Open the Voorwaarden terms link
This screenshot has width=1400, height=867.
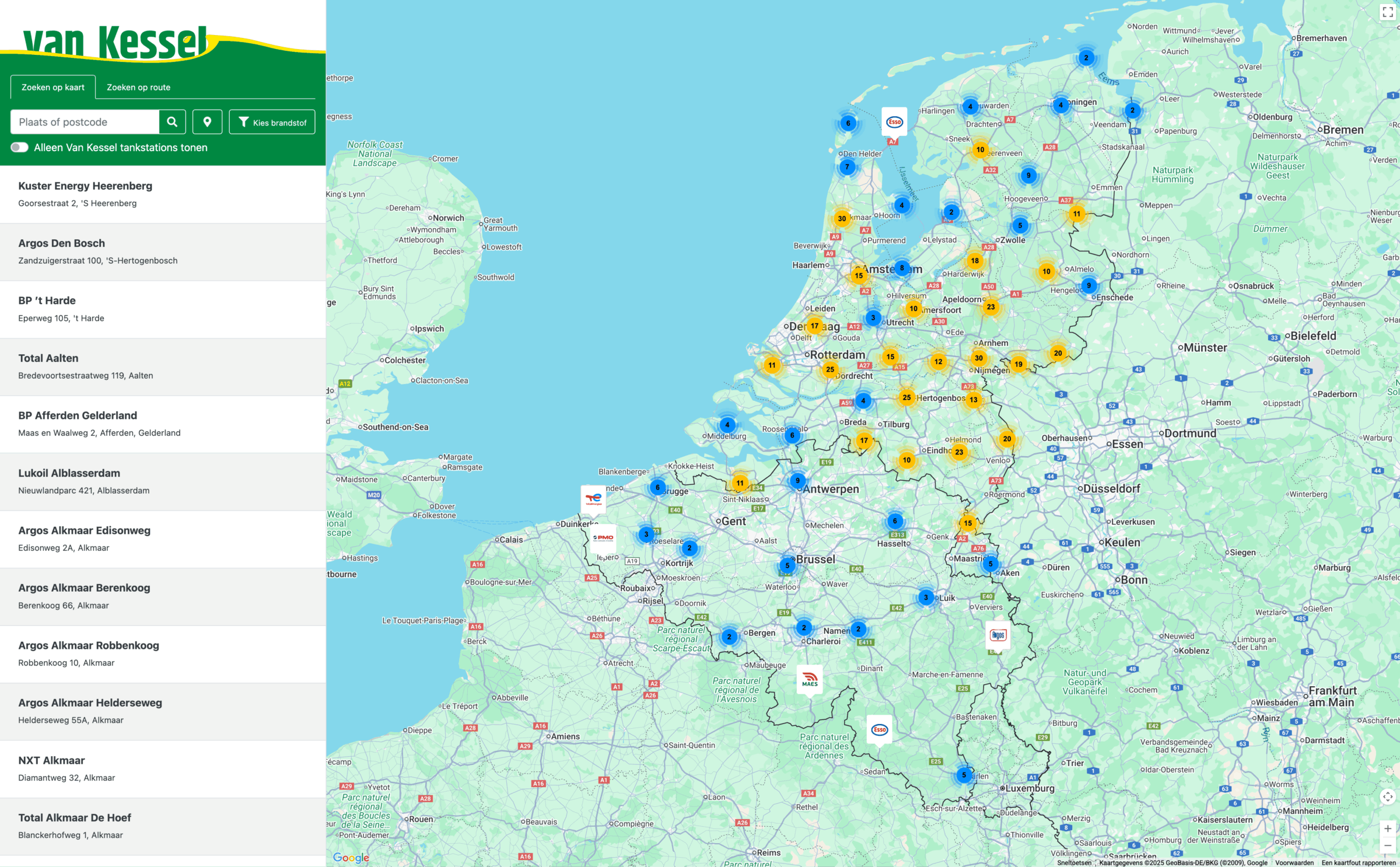(1294, 863)
